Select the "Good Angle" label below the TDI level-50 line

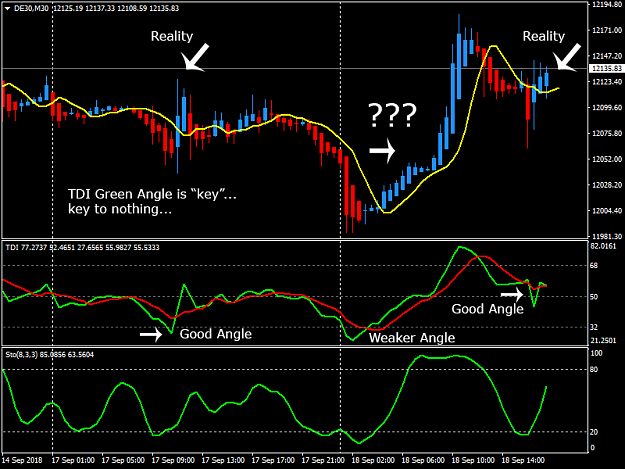coord(487,309)
